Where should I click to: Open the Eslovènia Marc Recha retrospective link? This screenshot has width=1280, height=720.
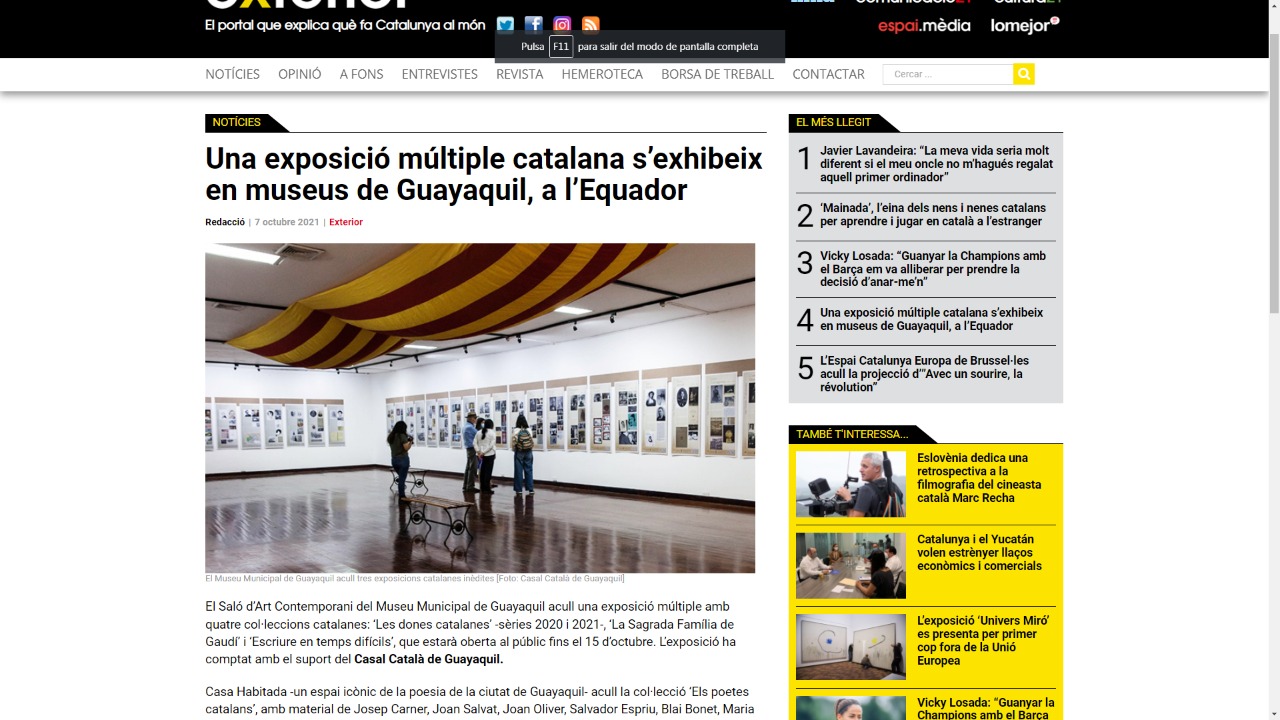(979, 478)
